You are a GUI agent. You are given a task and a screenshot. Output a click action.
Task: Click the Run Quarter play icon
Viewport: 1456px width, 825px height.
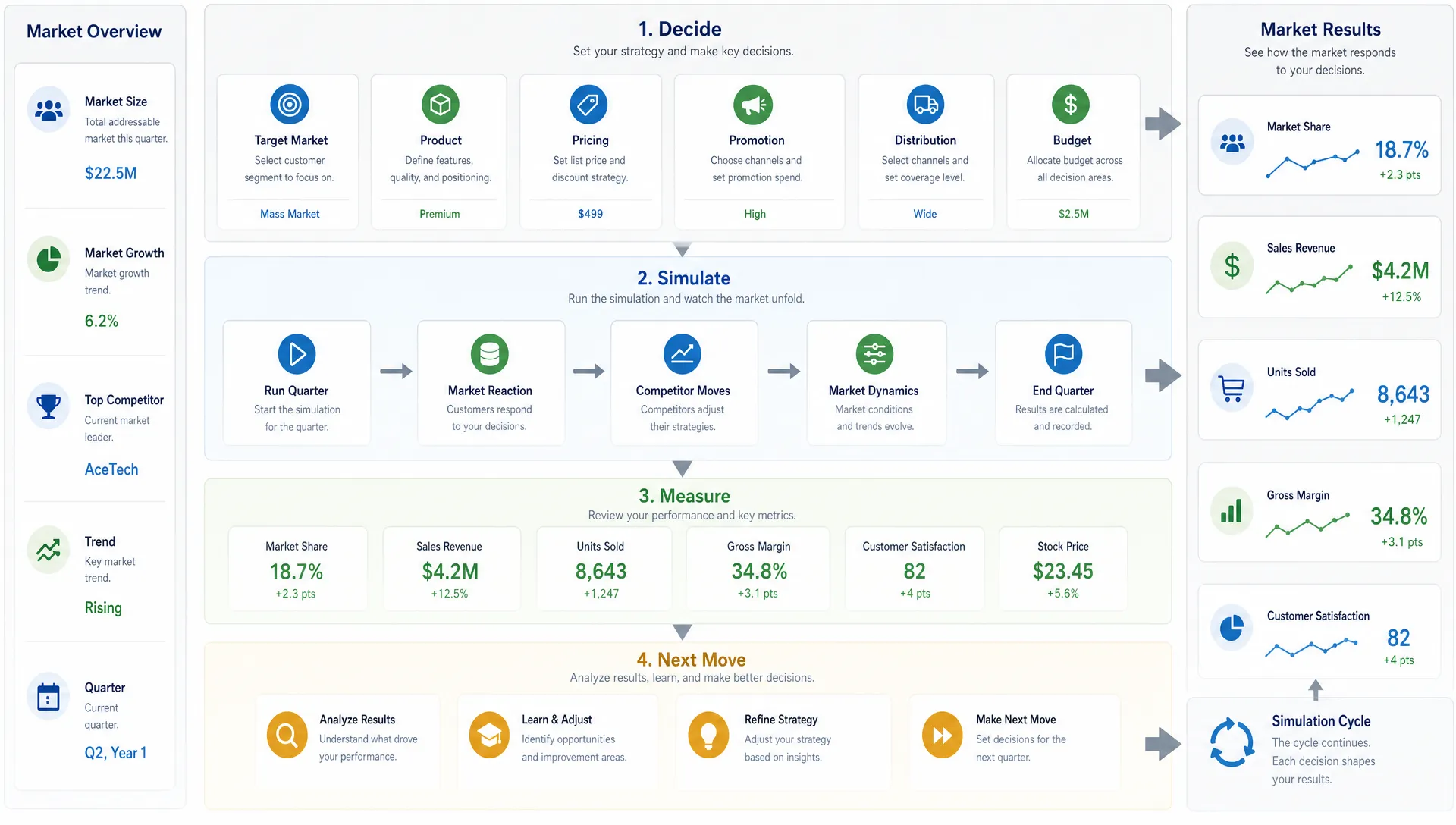(x=297, y=354)
